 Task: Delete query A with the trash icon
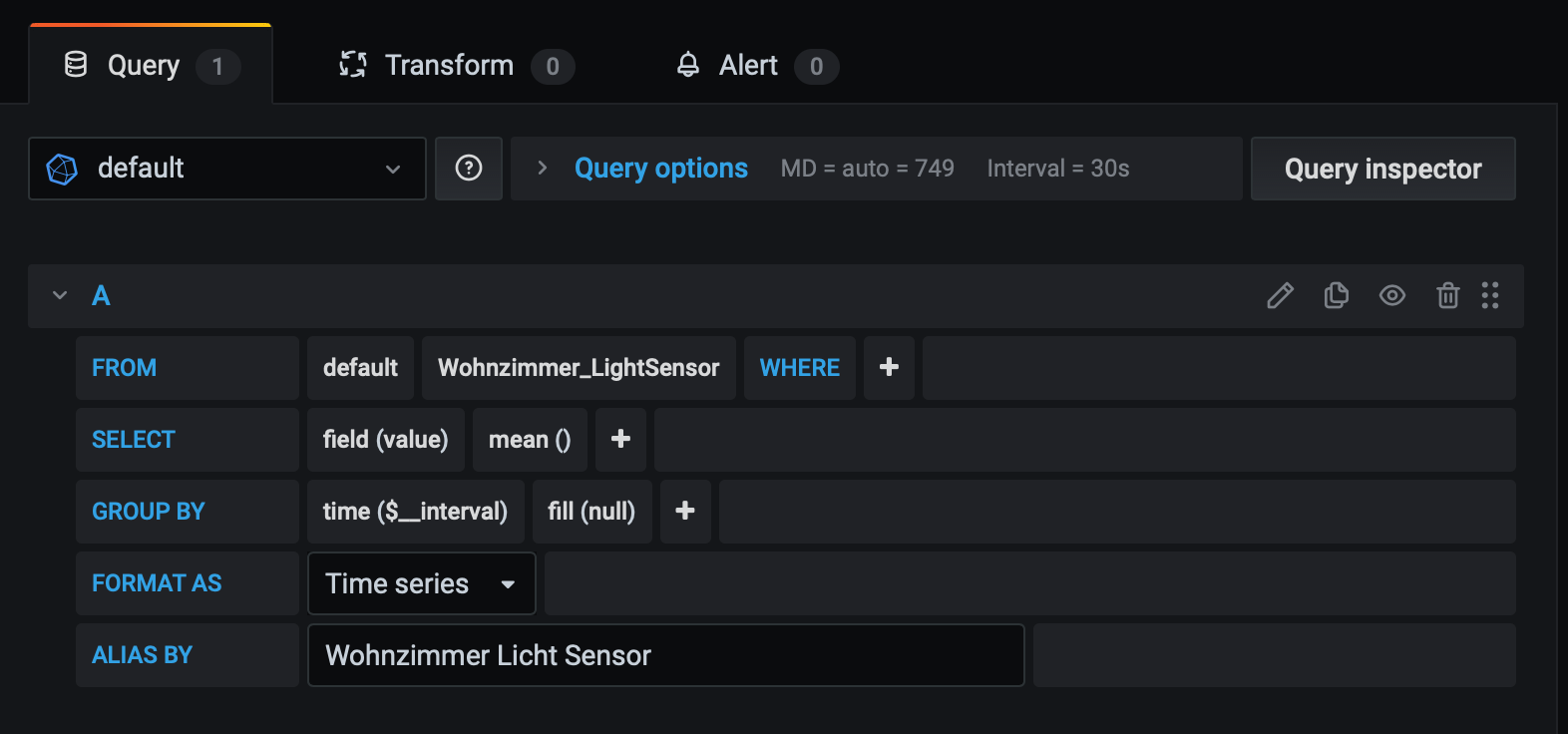pyautogui.click(x=1447, y=295)
